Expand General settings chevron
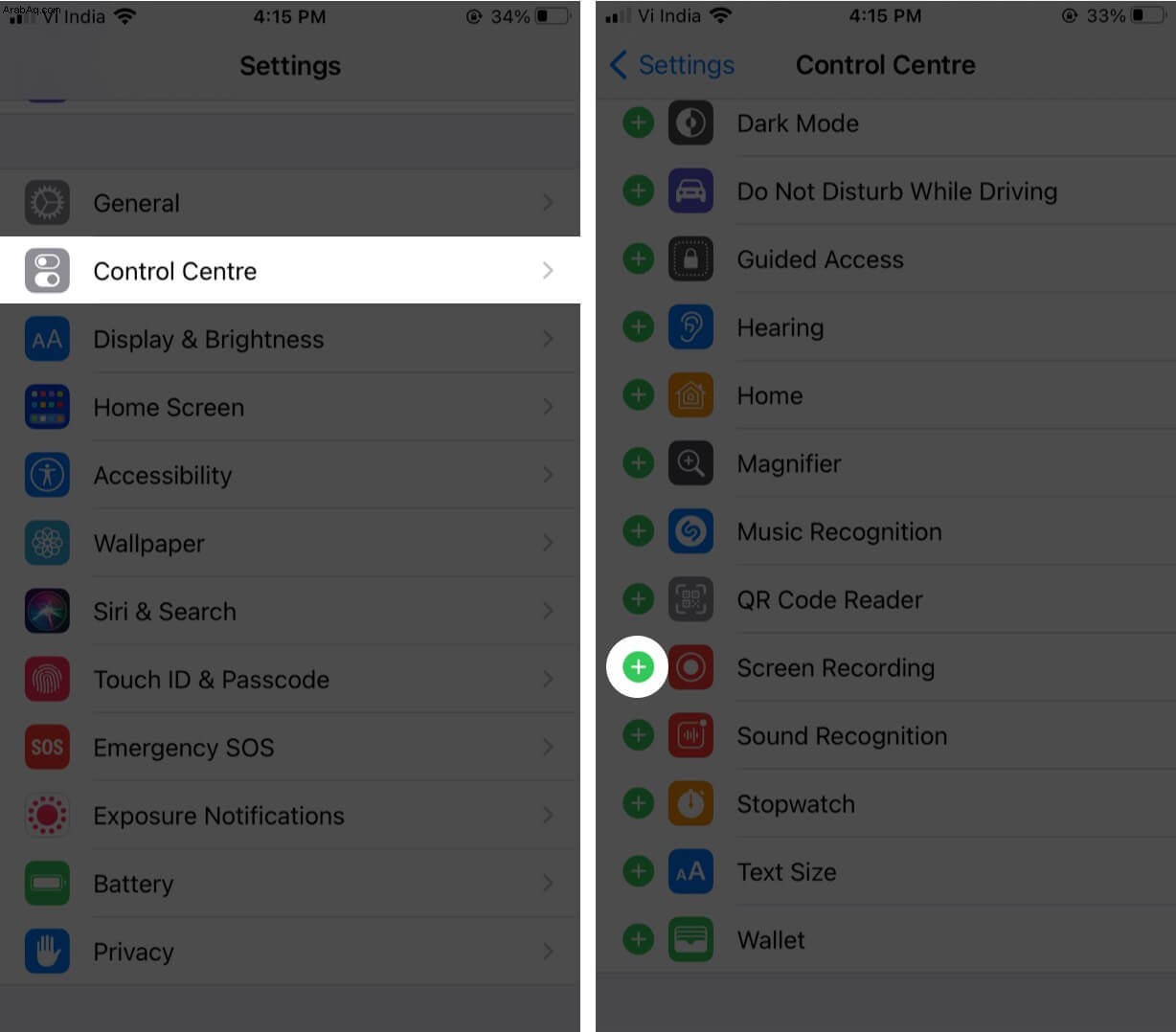 (548, 202)
